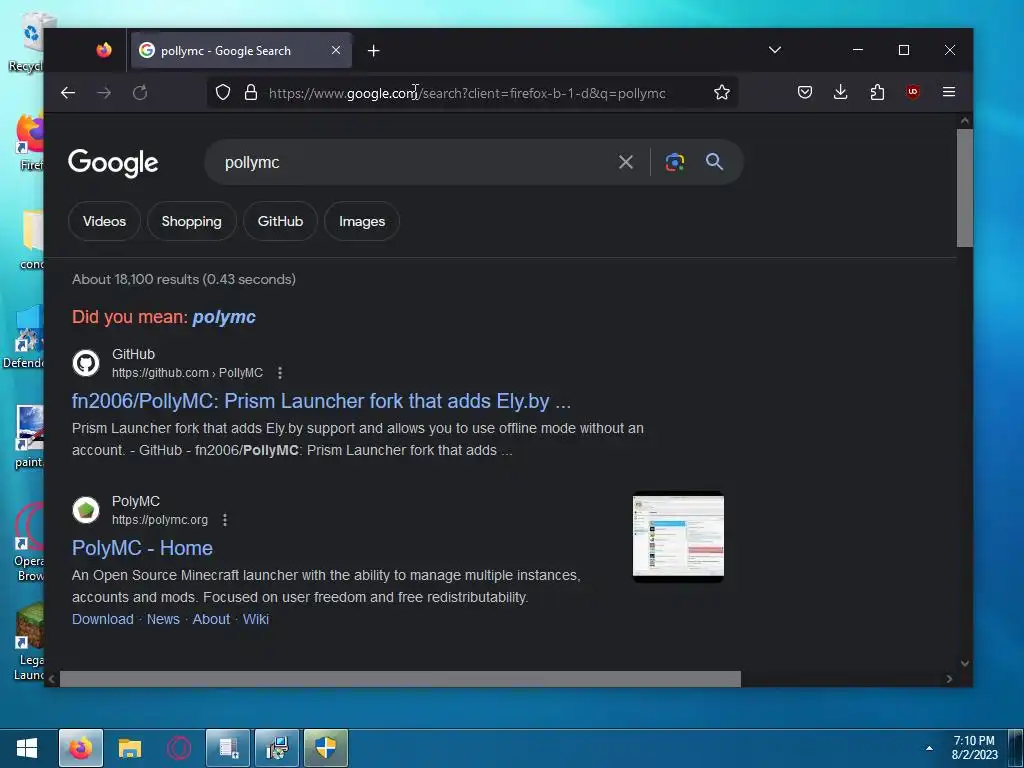Select the Shopping filter chip
This screenshot has height=768, width=1024.
point(191,221)
